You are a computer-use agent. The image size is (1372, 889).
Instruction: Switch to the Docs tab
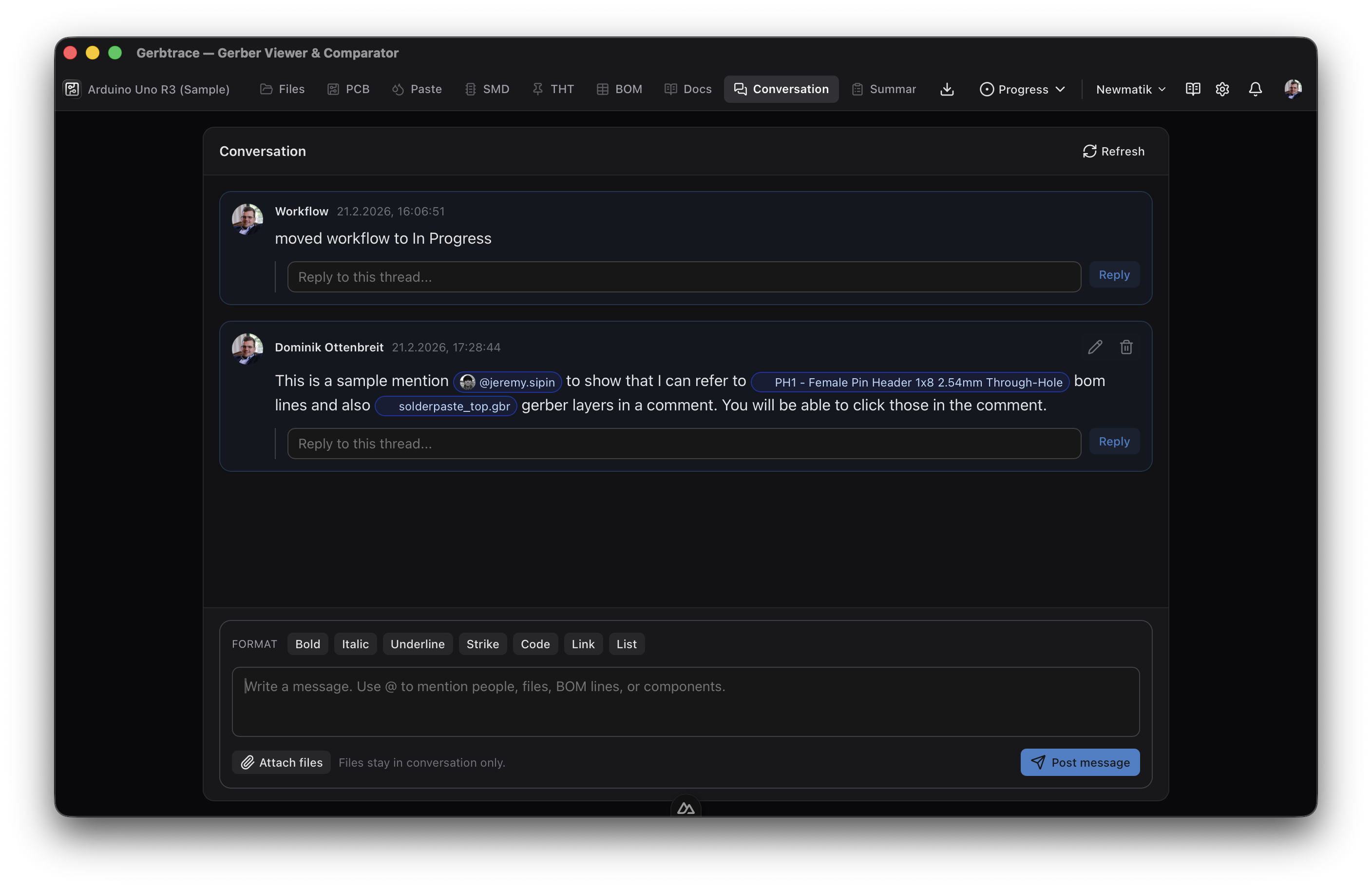click(x=688, y=89)
